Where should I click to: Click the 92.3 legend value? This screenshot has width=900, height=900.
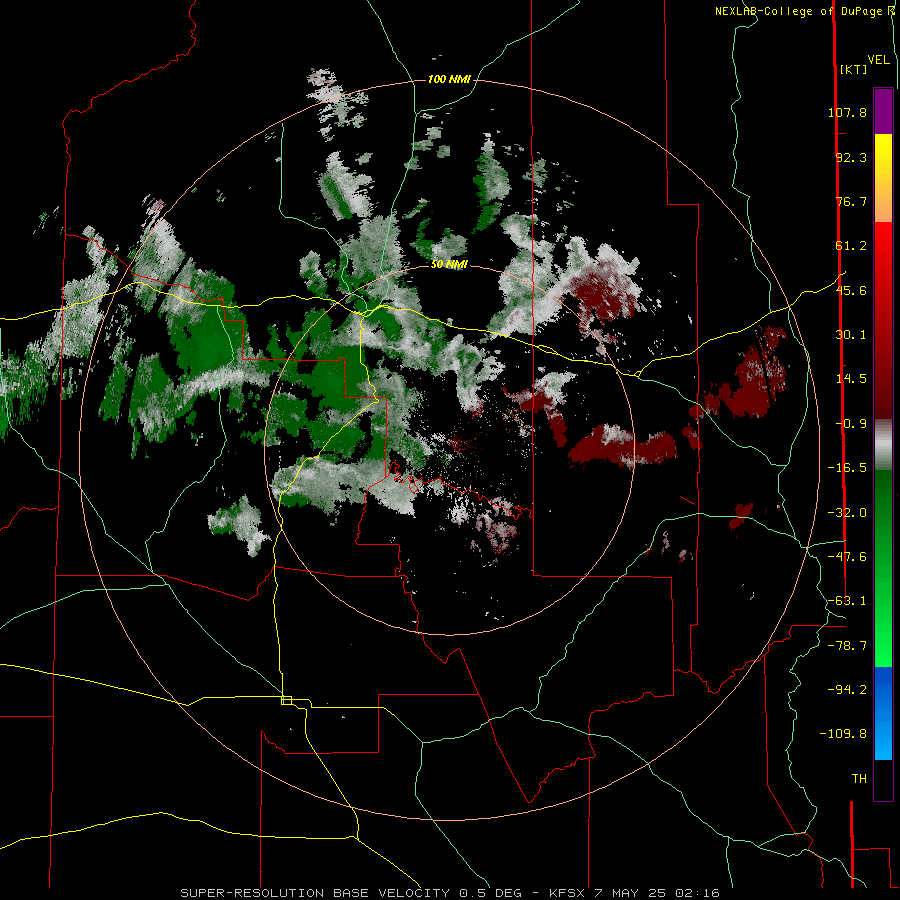click(851, 157)
